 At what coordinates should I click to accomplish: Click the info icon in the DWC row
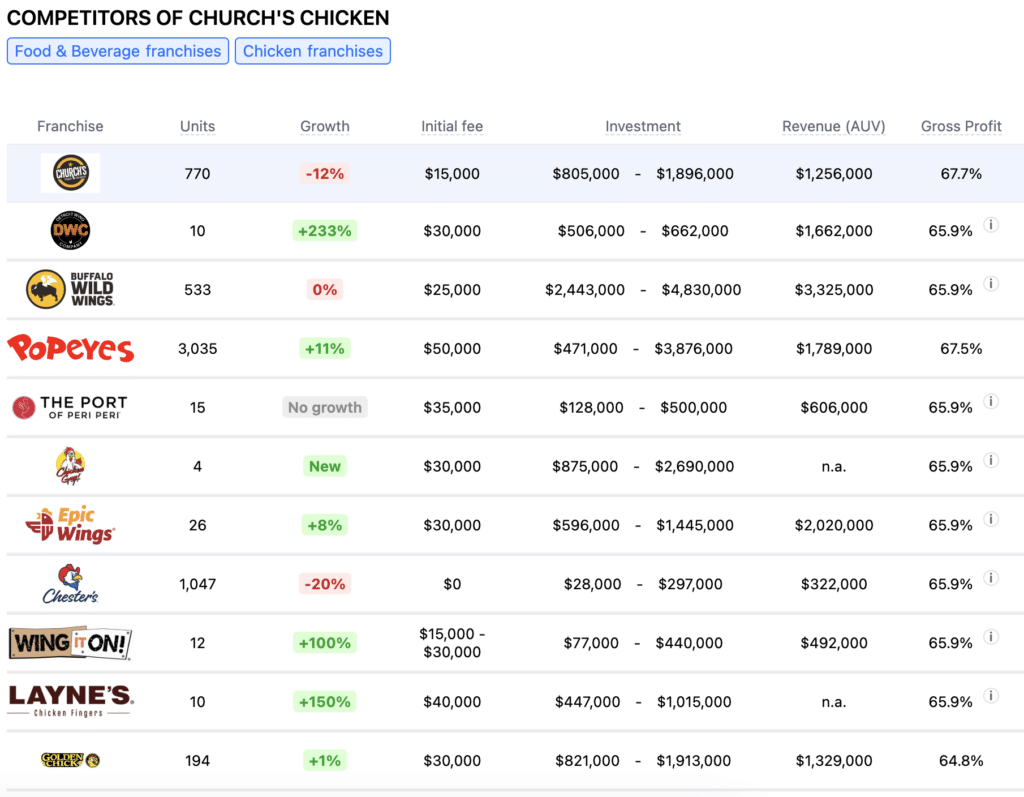point(991,225)
